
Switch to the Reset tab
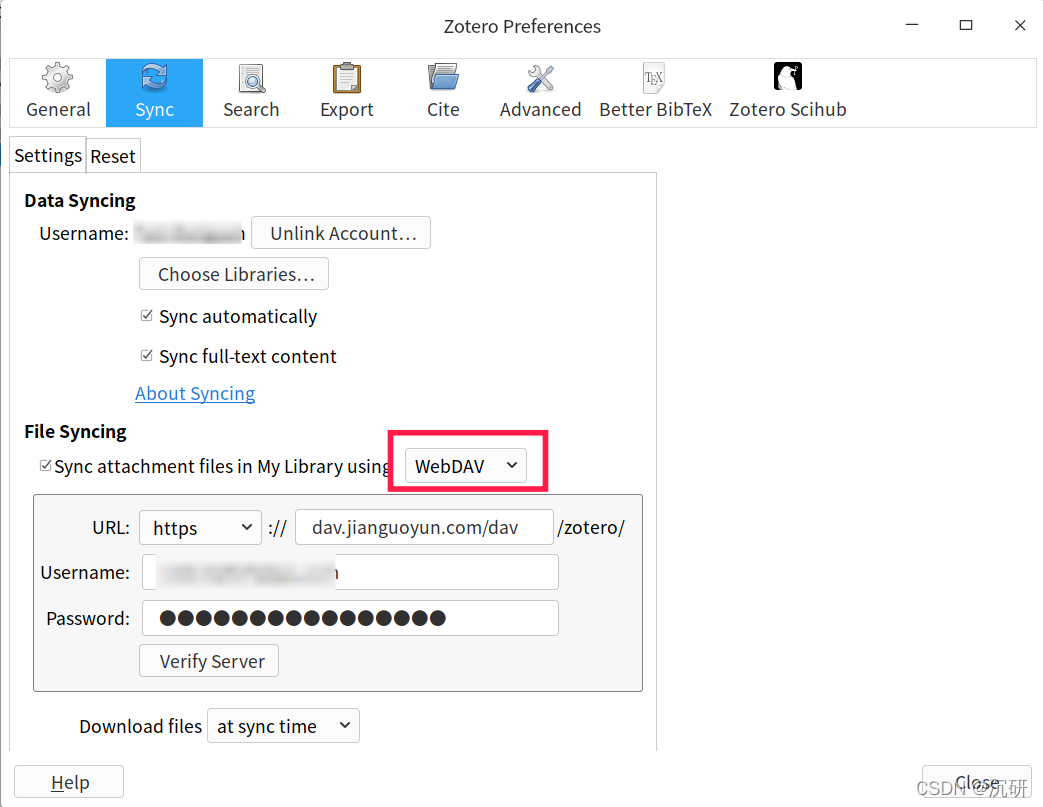pos(113,156)
